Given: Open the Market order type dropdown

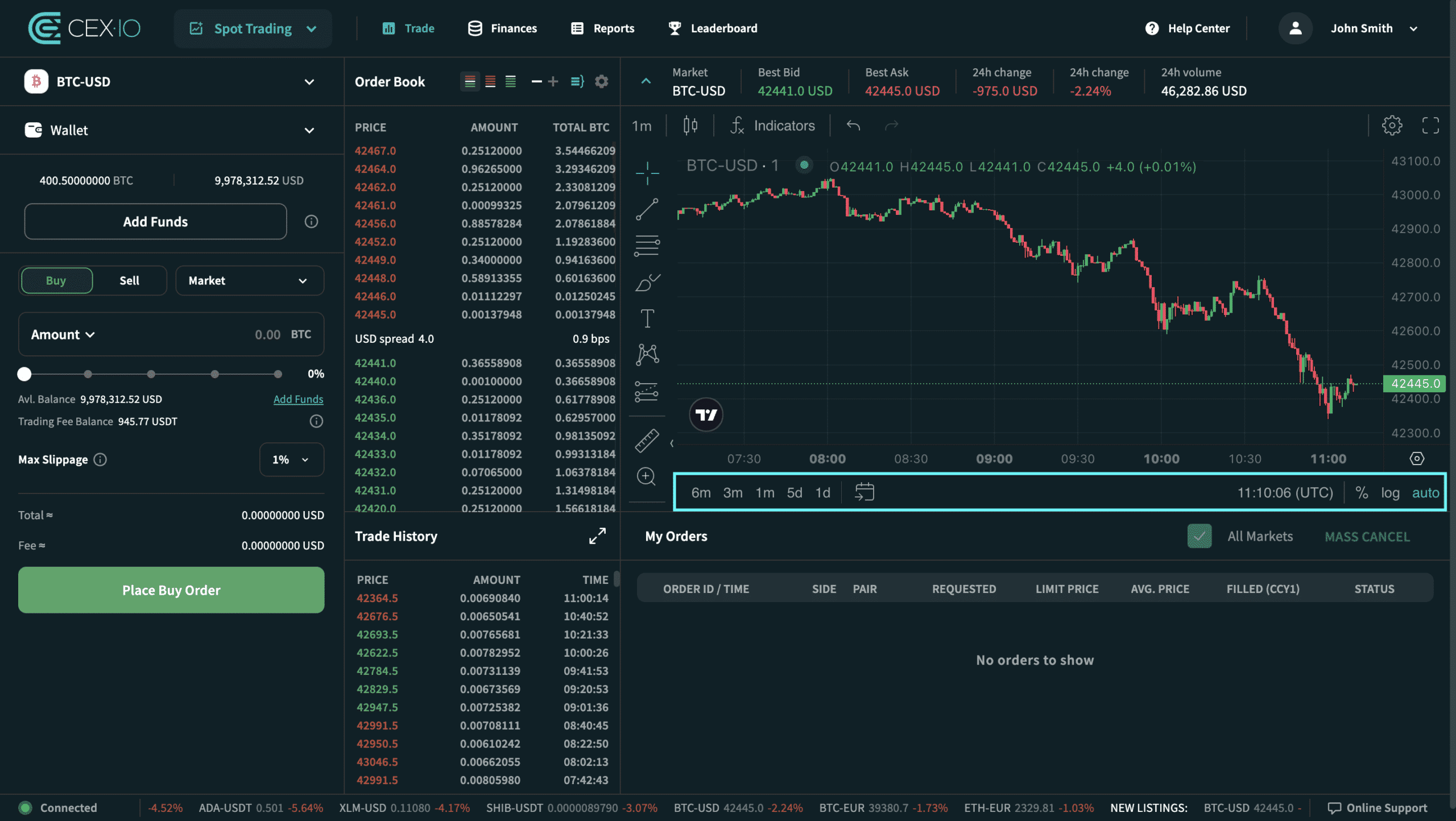Looking at the screenshot, I should coord(250,280).
